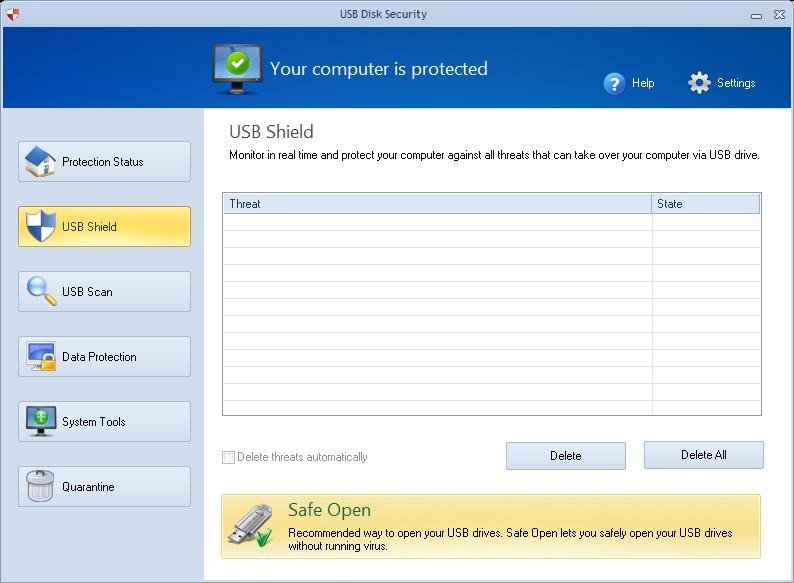Go to the Data Protection section
Screen dimensions: 794x583
[104, 357]
